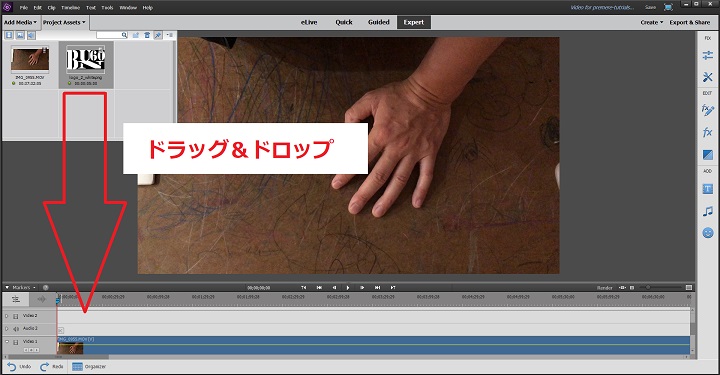Switch to the Guided tab
This screenshot has width=720, height=375.
pos(379,22)
